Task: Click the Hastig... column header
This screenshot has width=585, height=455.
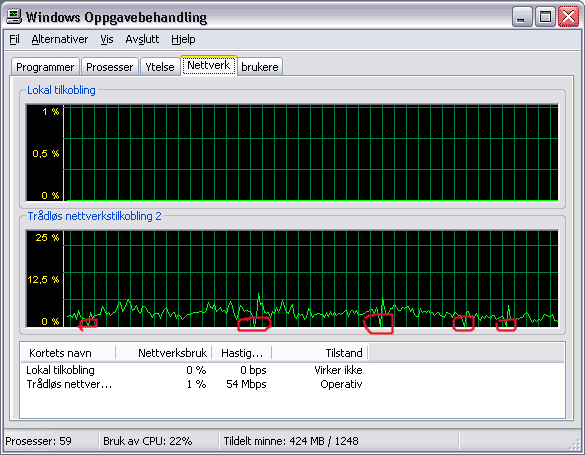Action: click(x=242, y=353)
